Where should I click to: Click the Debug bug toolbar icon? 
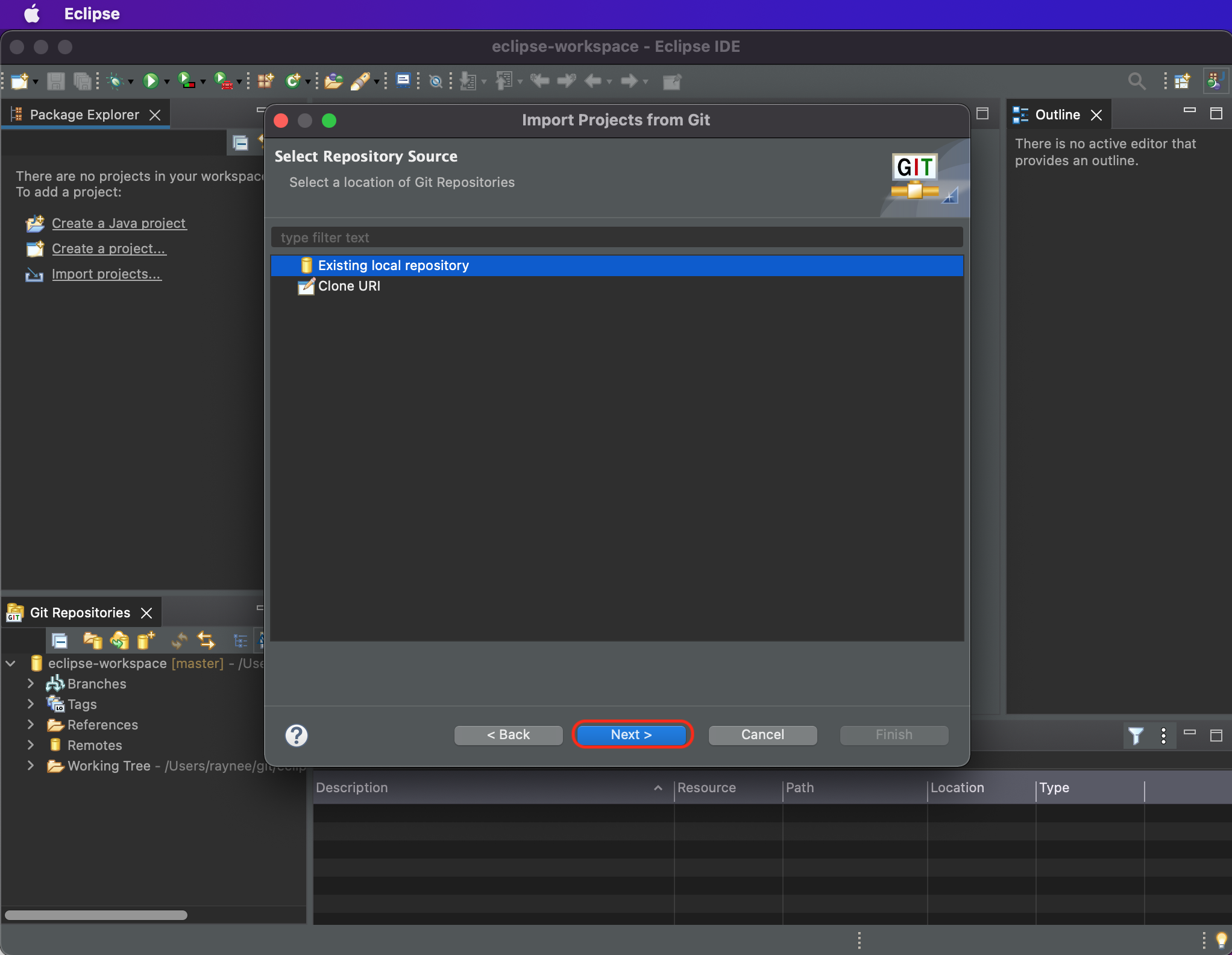(x=115, y=81)
